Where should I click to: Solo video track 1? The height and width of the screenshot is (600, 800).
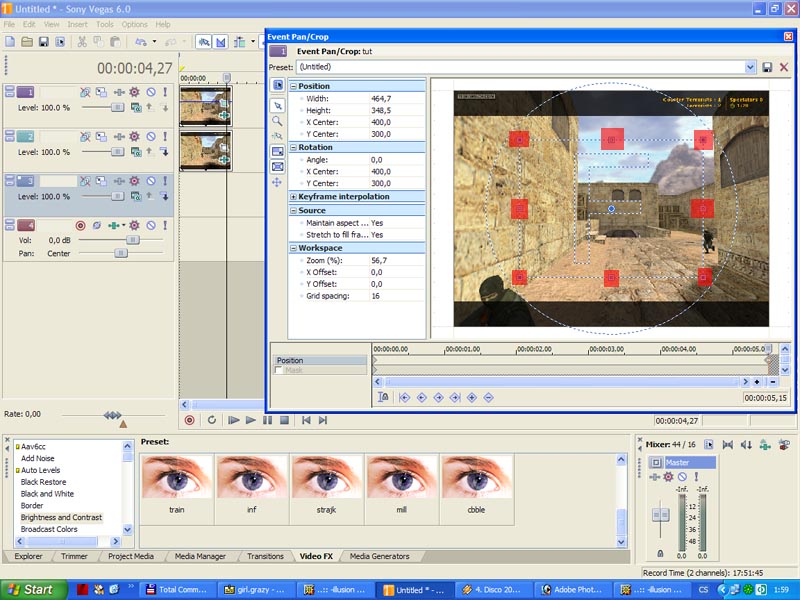tap(165, 92)
